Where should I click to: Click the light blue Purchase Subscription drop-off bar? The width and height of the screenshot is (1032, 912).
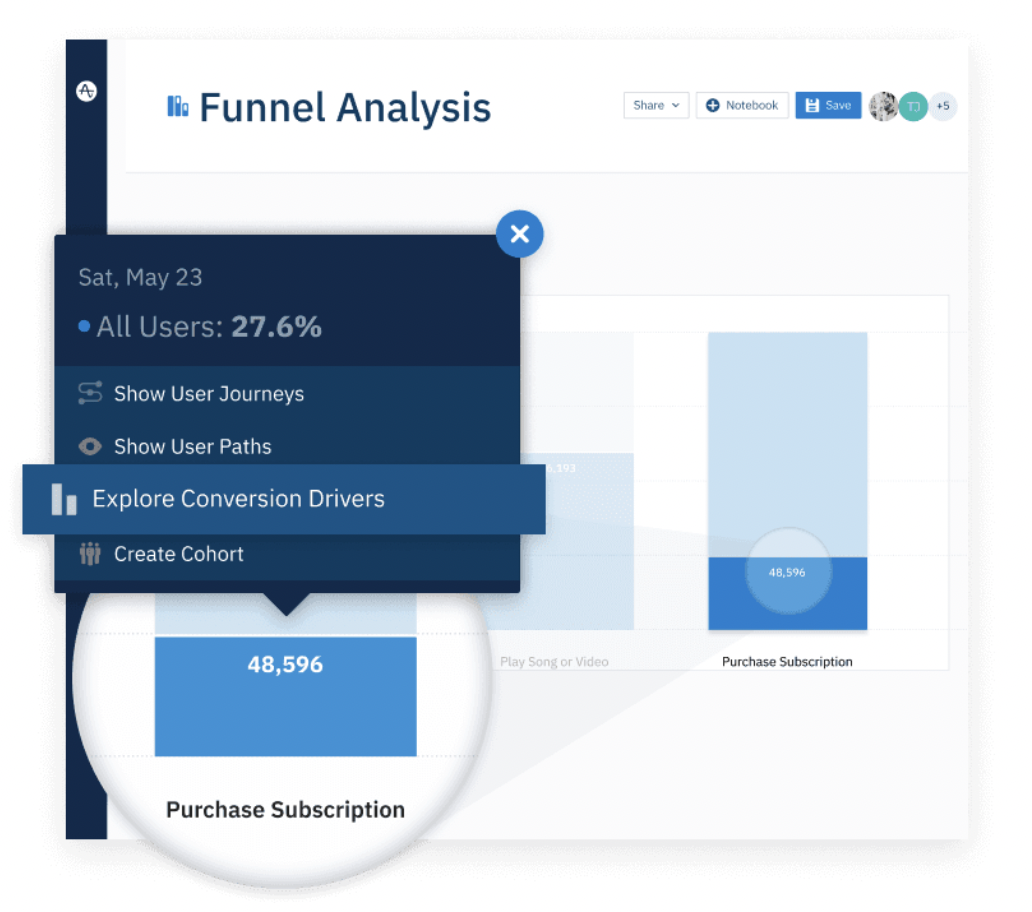tap(788, 445)
